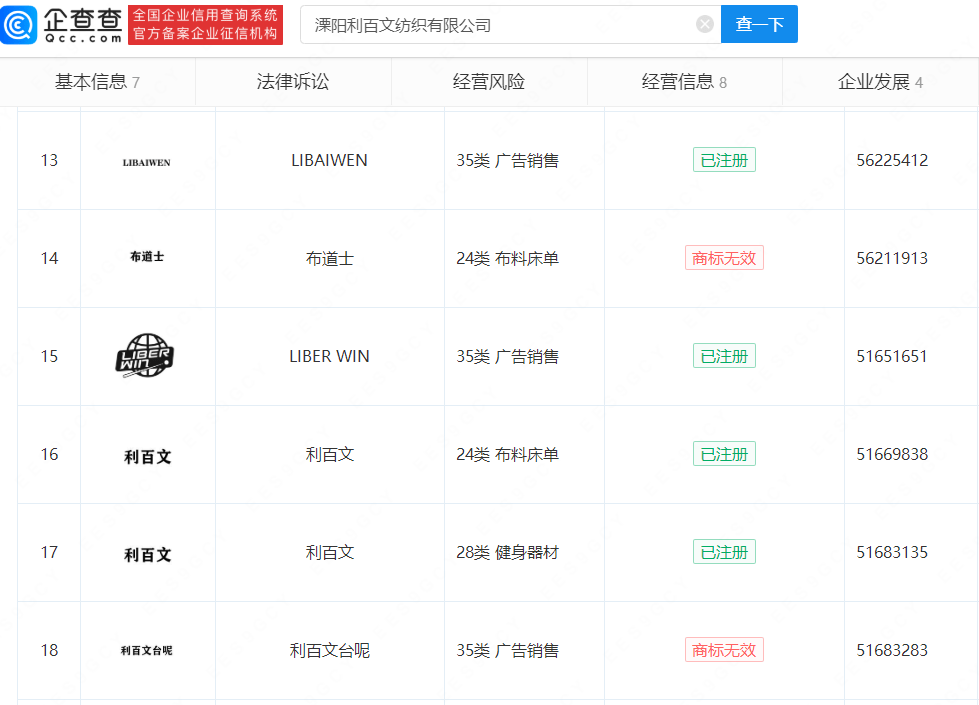Select the 企业发展 tab
This screenshot has width=979, height=705.
click(x=880, y=83)
